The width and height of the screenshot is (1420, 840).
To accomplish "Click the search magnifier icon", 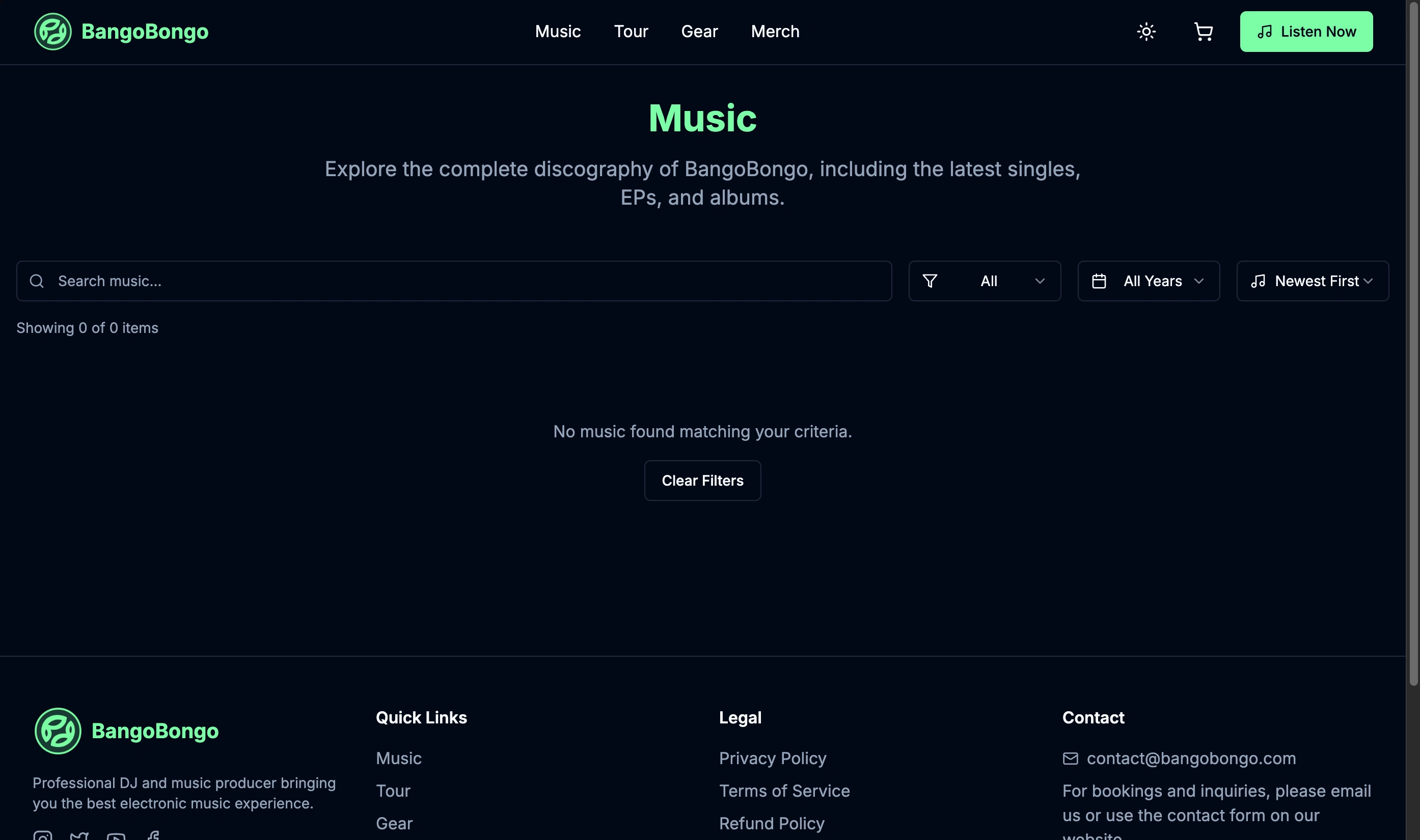I will click(x=37, y=282).
